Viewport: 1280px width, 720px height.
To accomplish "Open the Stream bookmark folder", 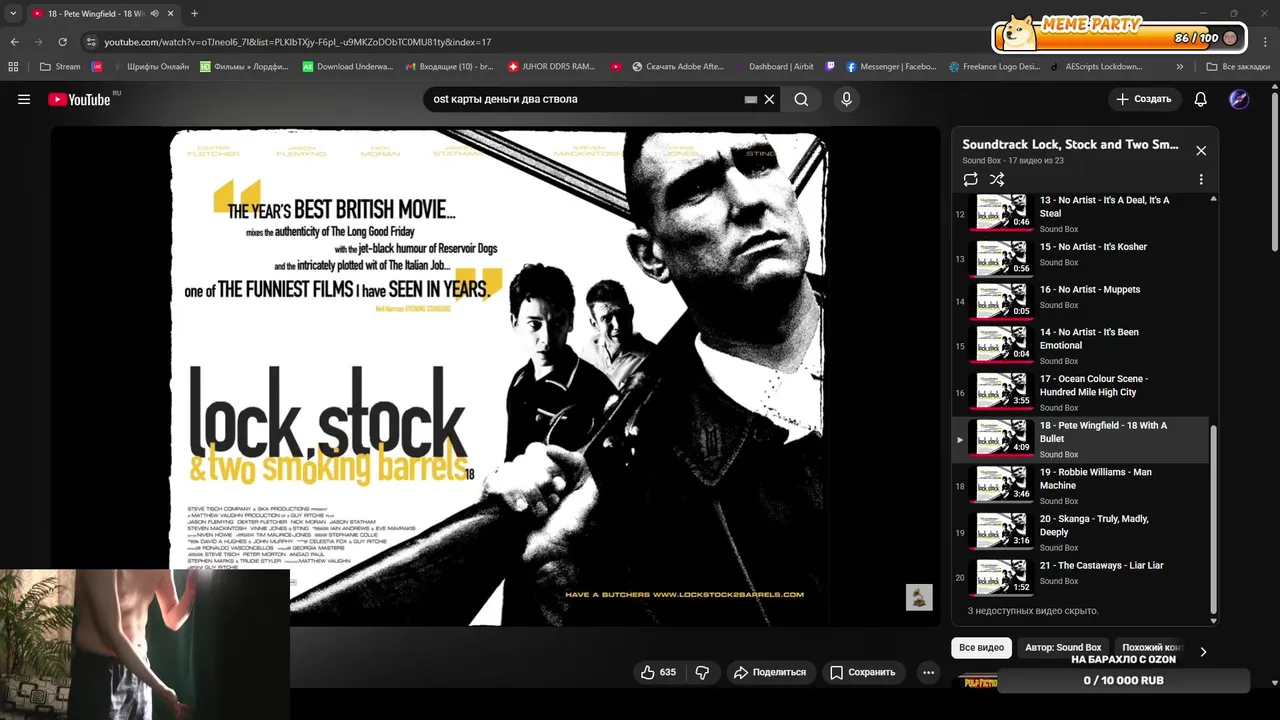I will pos(60,67).
